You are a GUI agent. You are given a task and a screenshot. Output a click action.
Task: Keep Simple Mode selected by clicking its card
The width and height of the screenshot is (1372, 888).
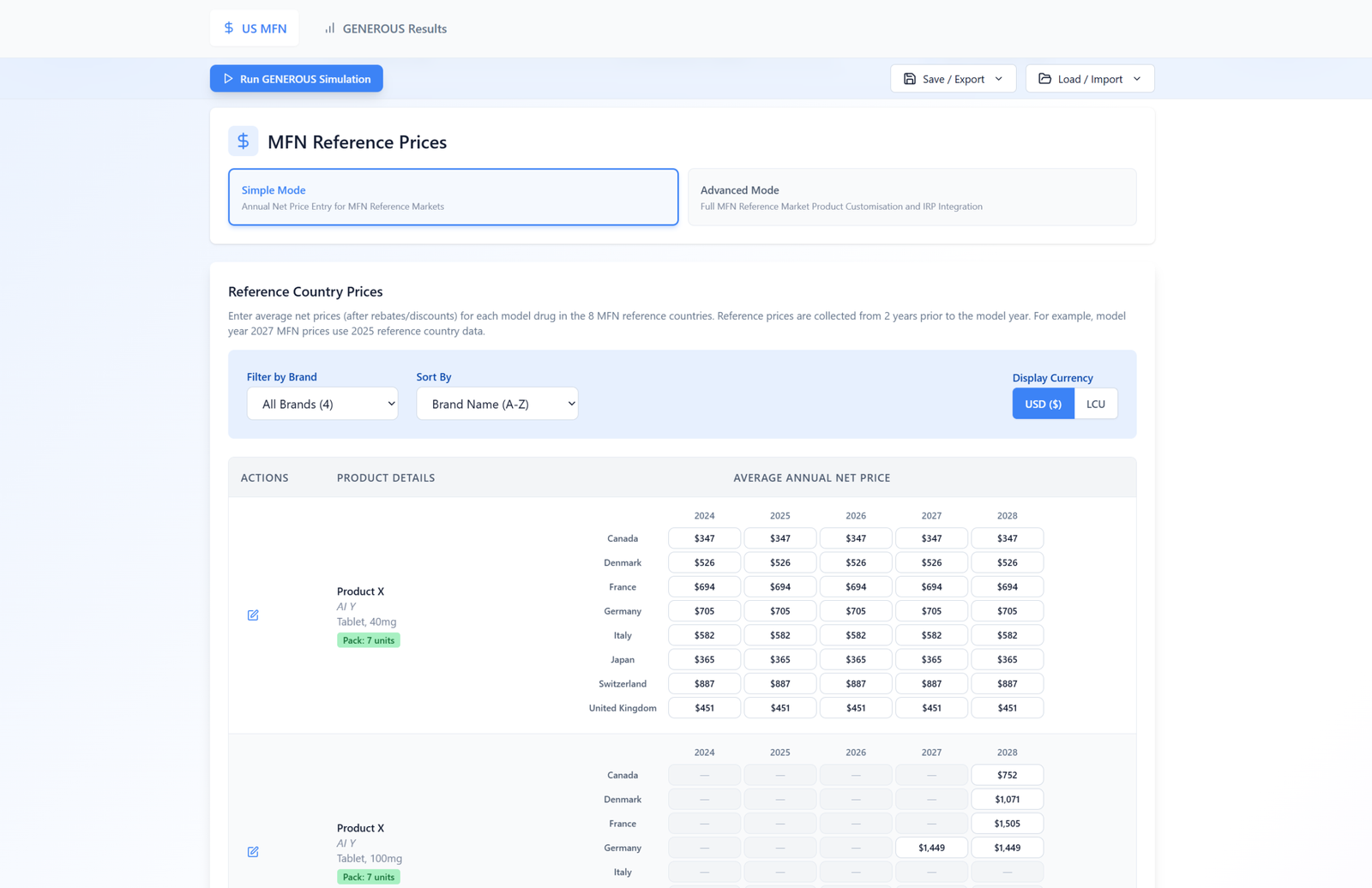(453, 196)
